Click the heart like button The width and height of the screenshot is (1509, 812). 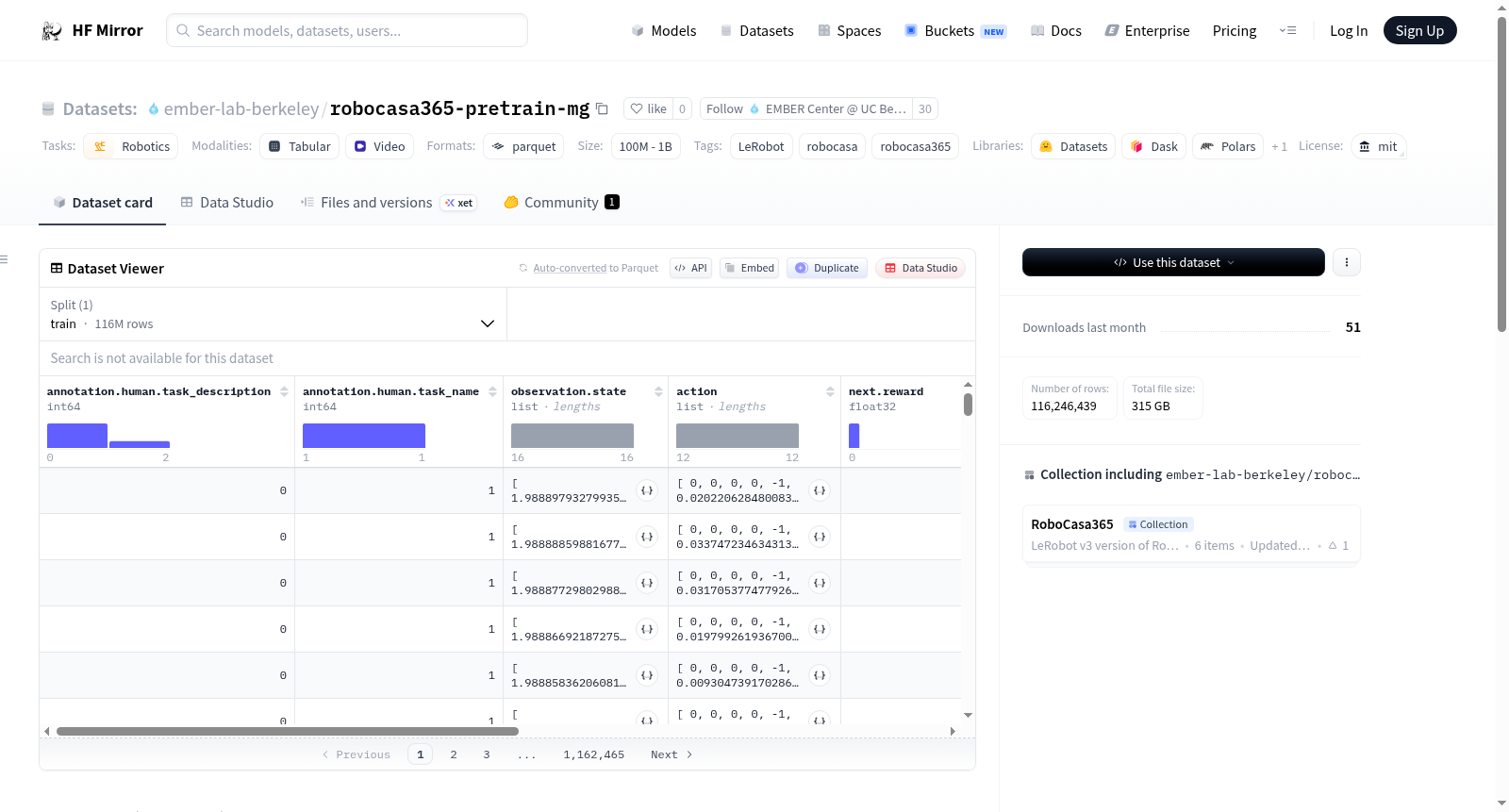coord(648,108)
